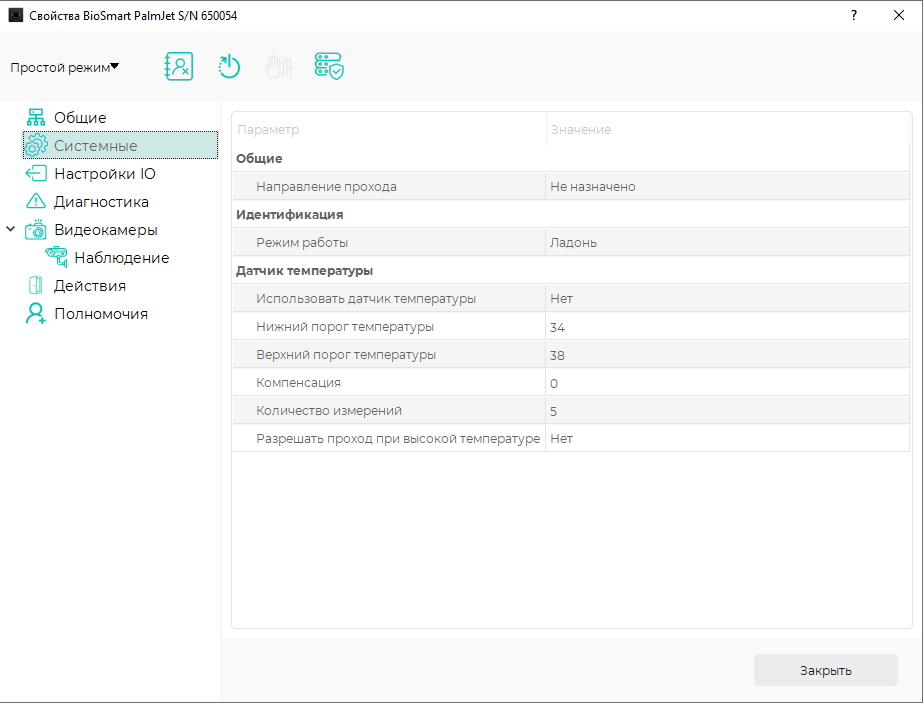Click the user list notebook toolbar icon
This screenshot has height=703, width=923.
tap(178, 67)
